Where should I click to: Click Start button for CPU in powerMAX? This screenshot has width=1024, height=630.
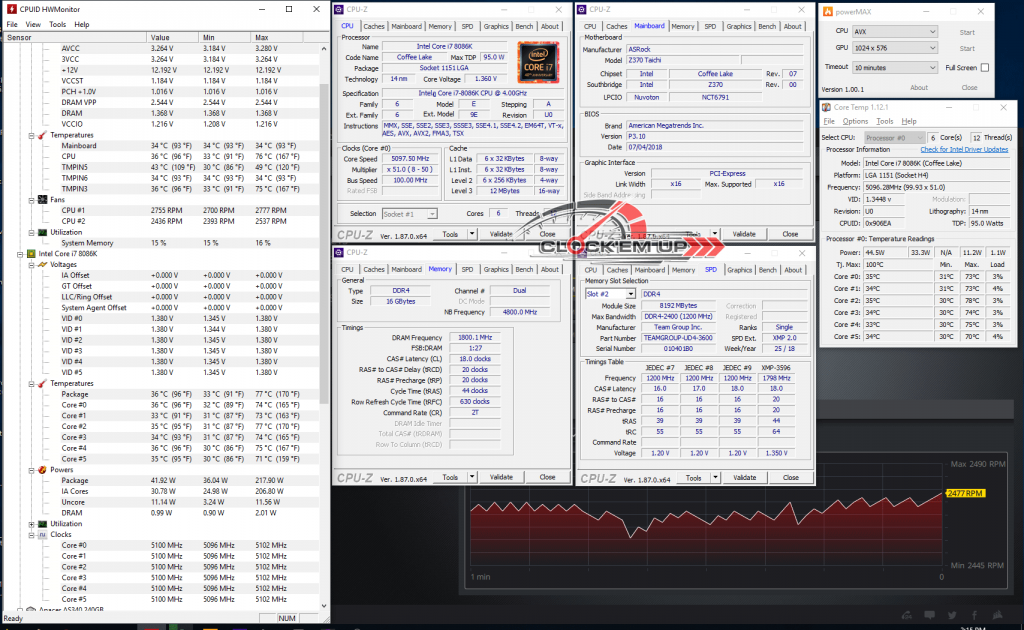[967, 32]
